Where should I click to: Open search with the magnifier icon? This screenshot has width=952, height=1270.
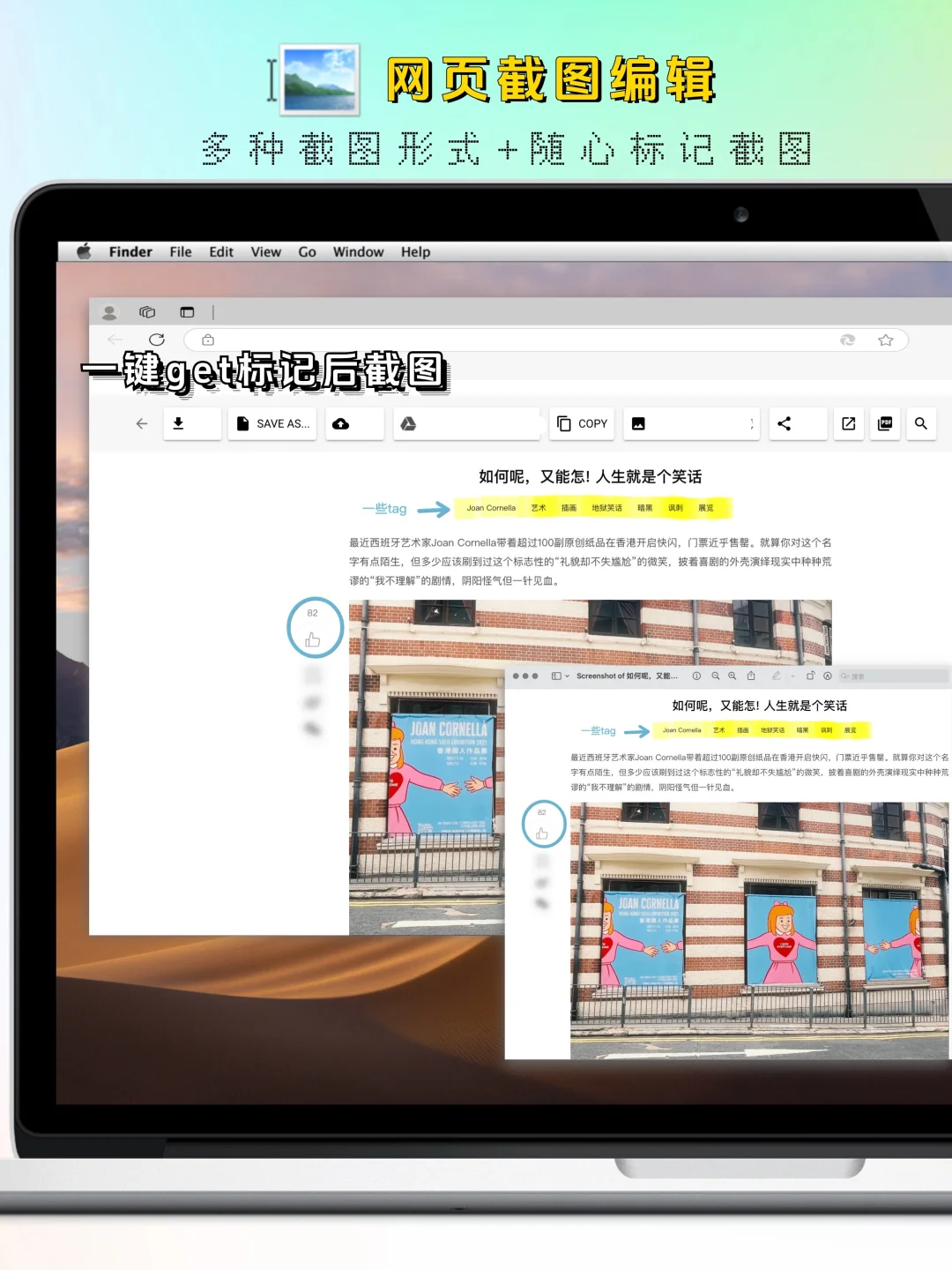click(x=921, y=423)
